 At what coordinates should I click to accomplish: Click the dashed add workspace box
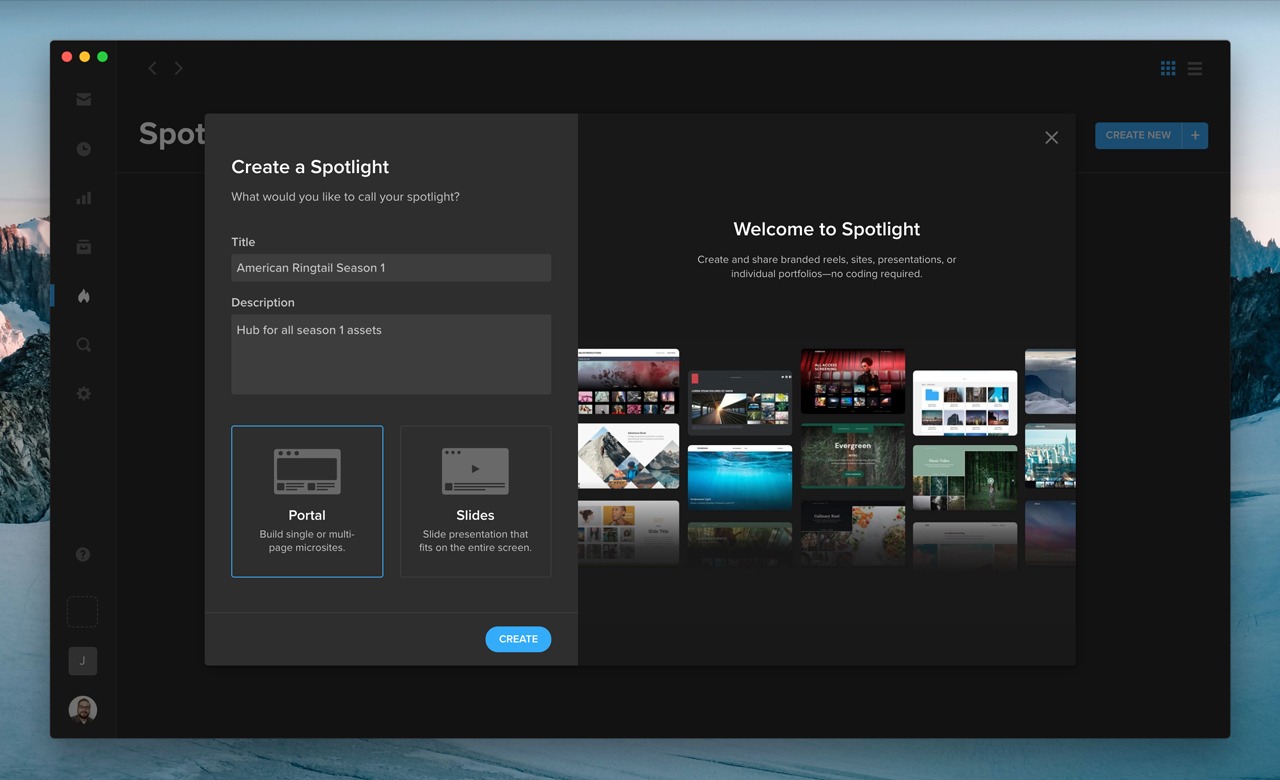click(82, 612)
